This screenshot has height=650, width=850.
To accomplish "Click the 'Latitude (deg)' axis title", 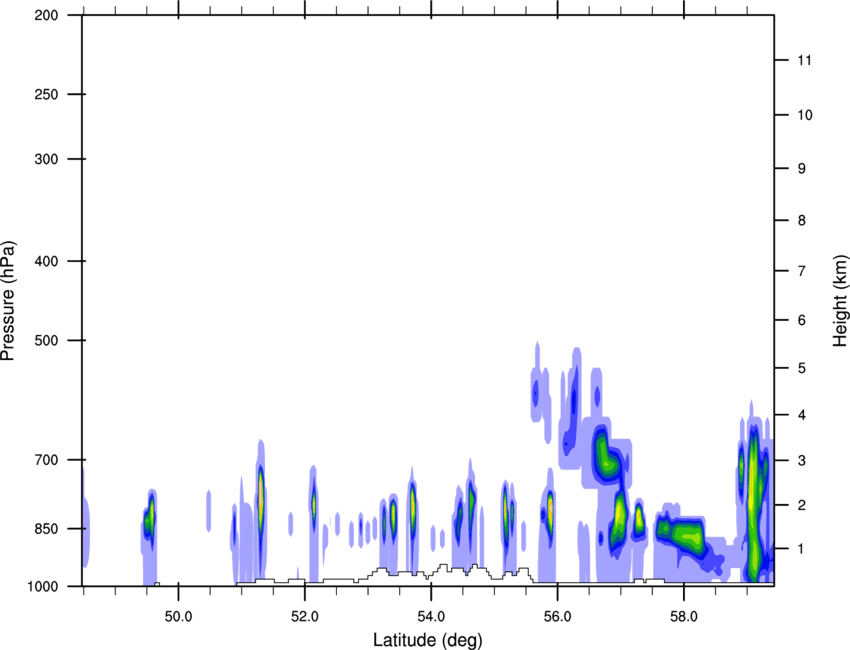I will [x=427, y=640].
